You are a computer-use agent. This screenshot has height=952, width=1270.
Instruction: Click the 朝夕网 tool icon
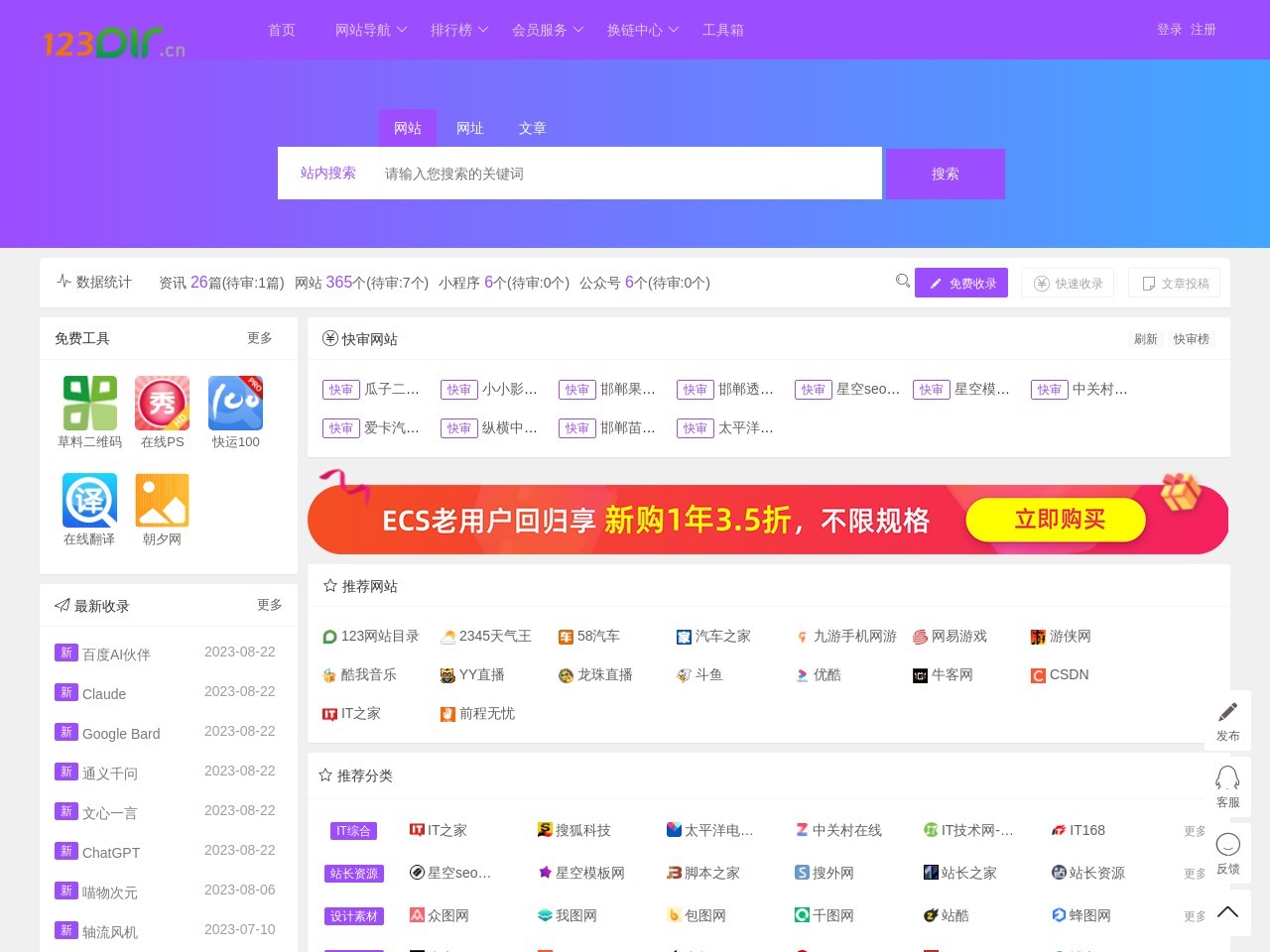(162, 498)
